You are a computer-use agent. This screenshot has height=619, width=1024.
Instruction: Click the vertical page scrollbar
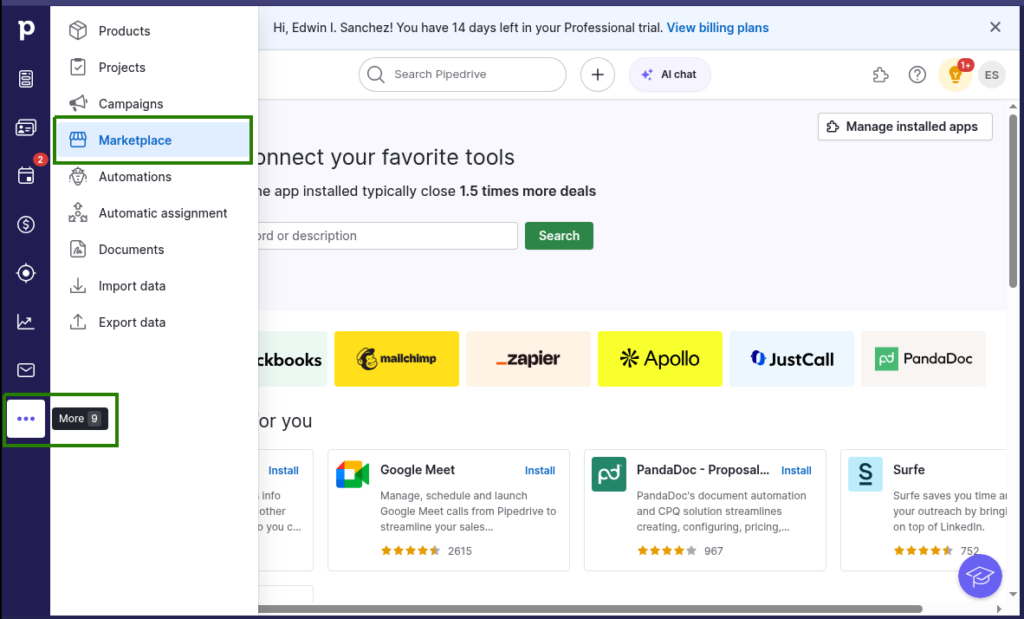tap(1013, 200)
